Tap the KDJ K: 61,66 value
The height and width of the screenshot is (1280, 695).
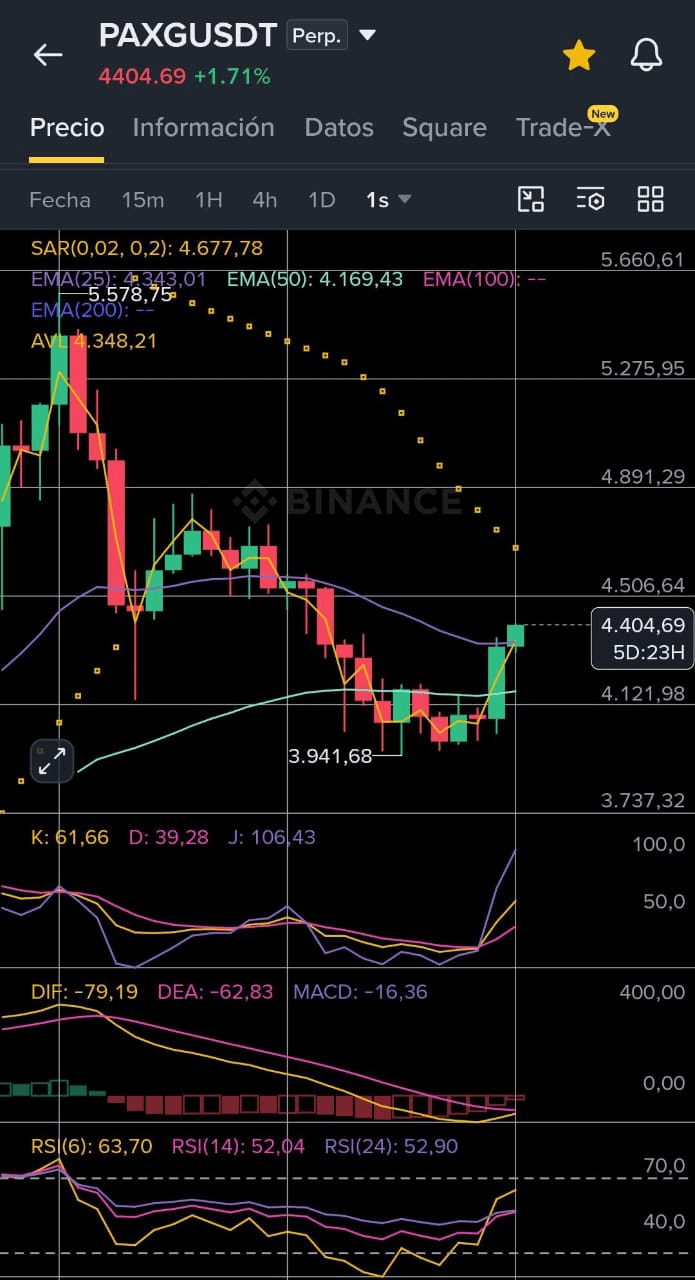tap(69, 837)
